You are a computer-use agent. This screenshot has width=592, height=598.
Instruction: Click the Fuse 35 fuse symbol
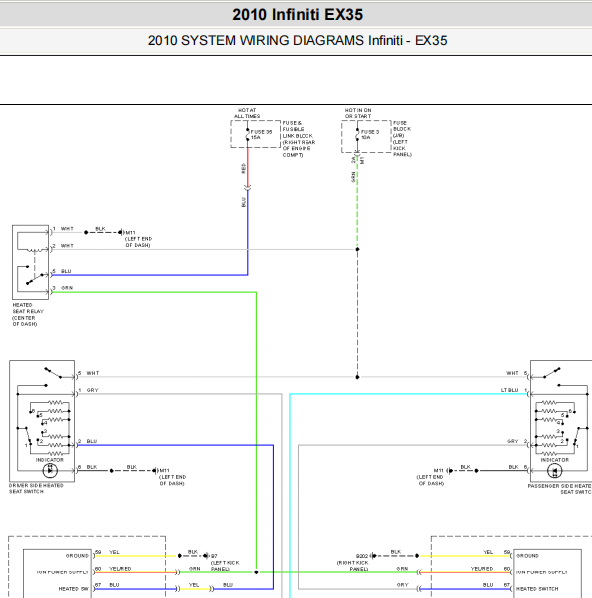[247, 134]
